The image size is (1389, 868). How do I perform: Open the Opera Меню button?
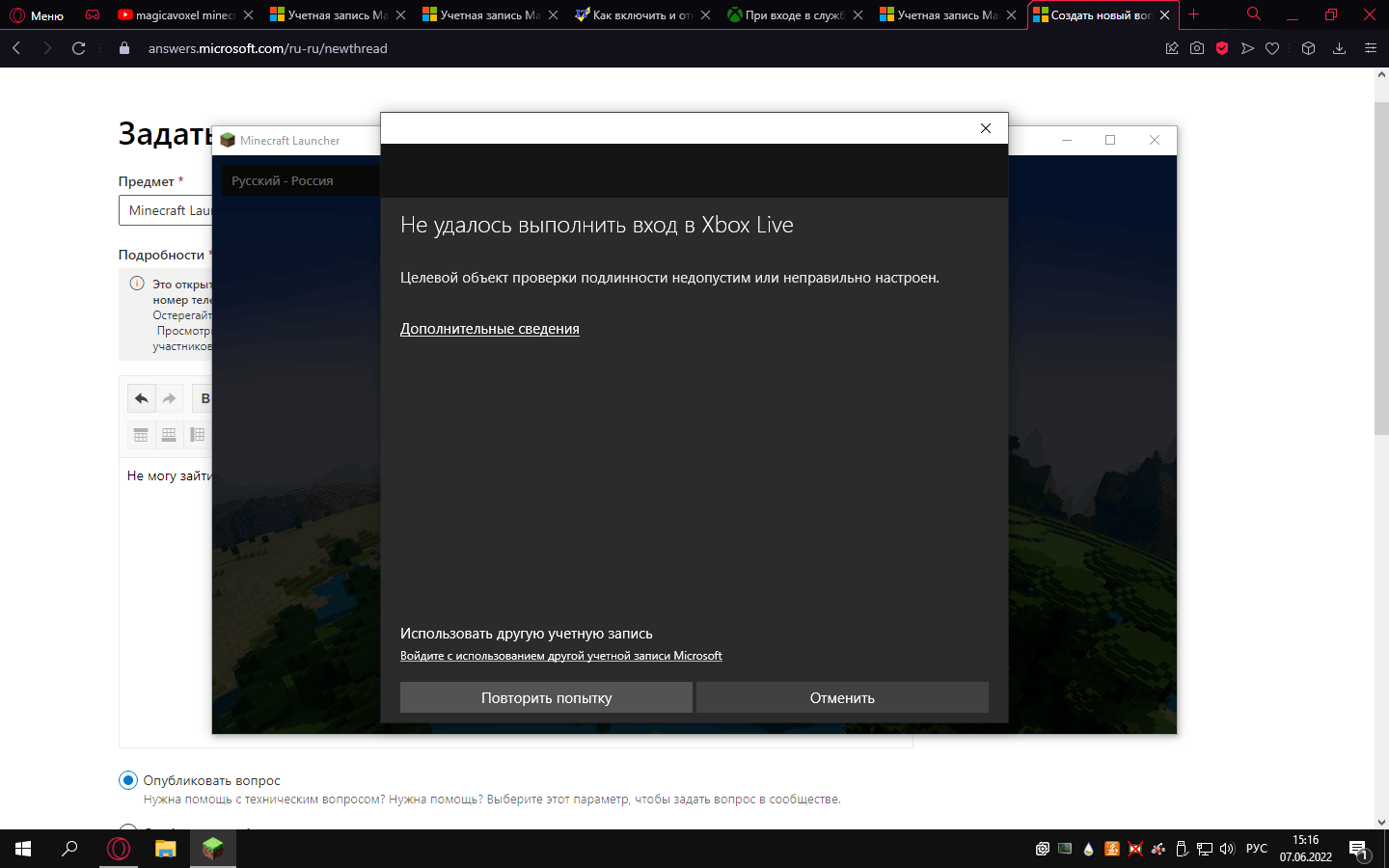[x=37, y=15]
